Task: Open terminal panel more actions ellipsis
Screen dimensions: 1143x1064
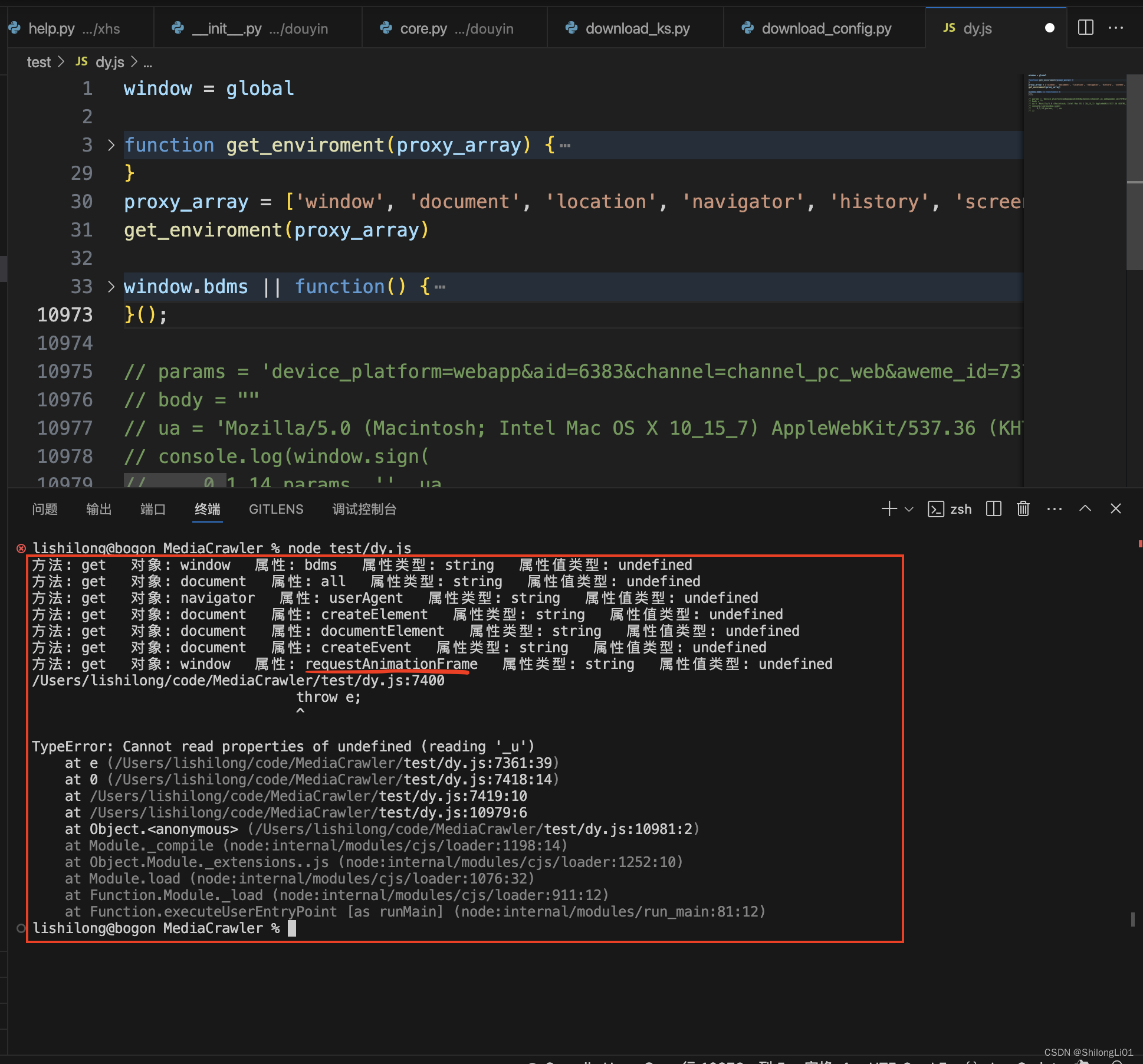Action: tap(1054, 509)
